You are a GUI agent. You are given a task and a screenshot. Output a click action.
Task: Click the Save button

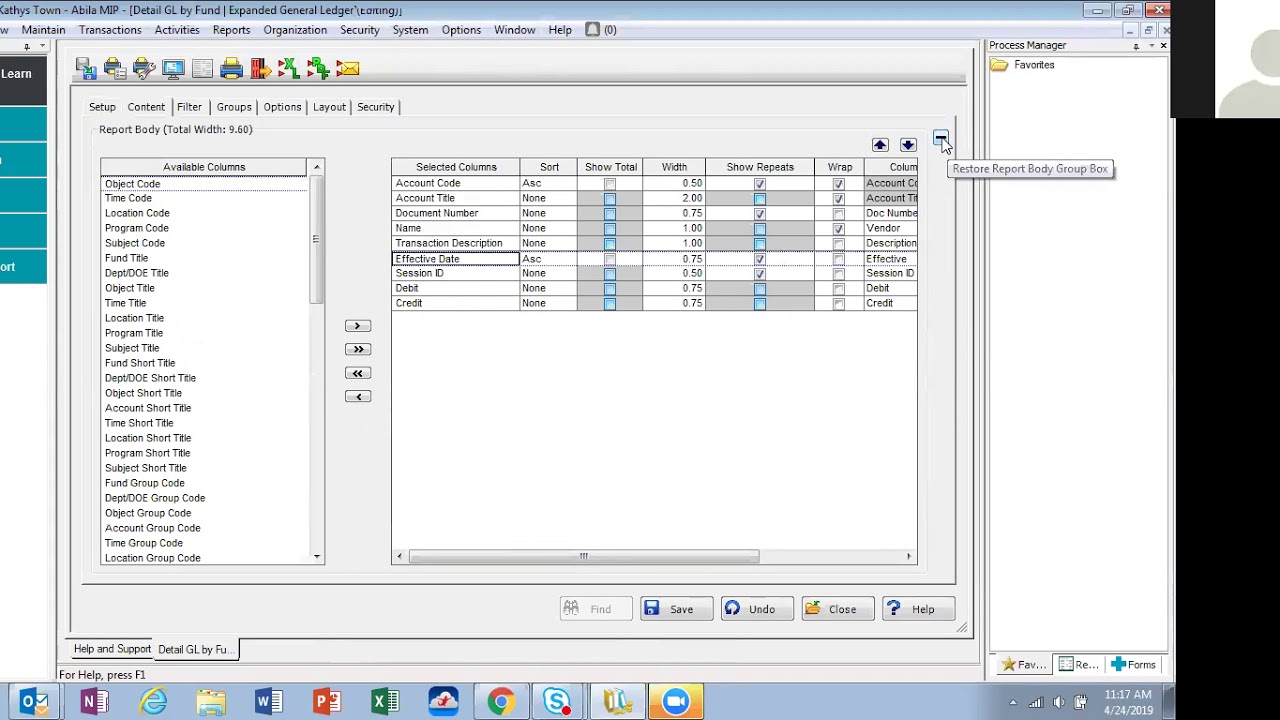(676, 609)
